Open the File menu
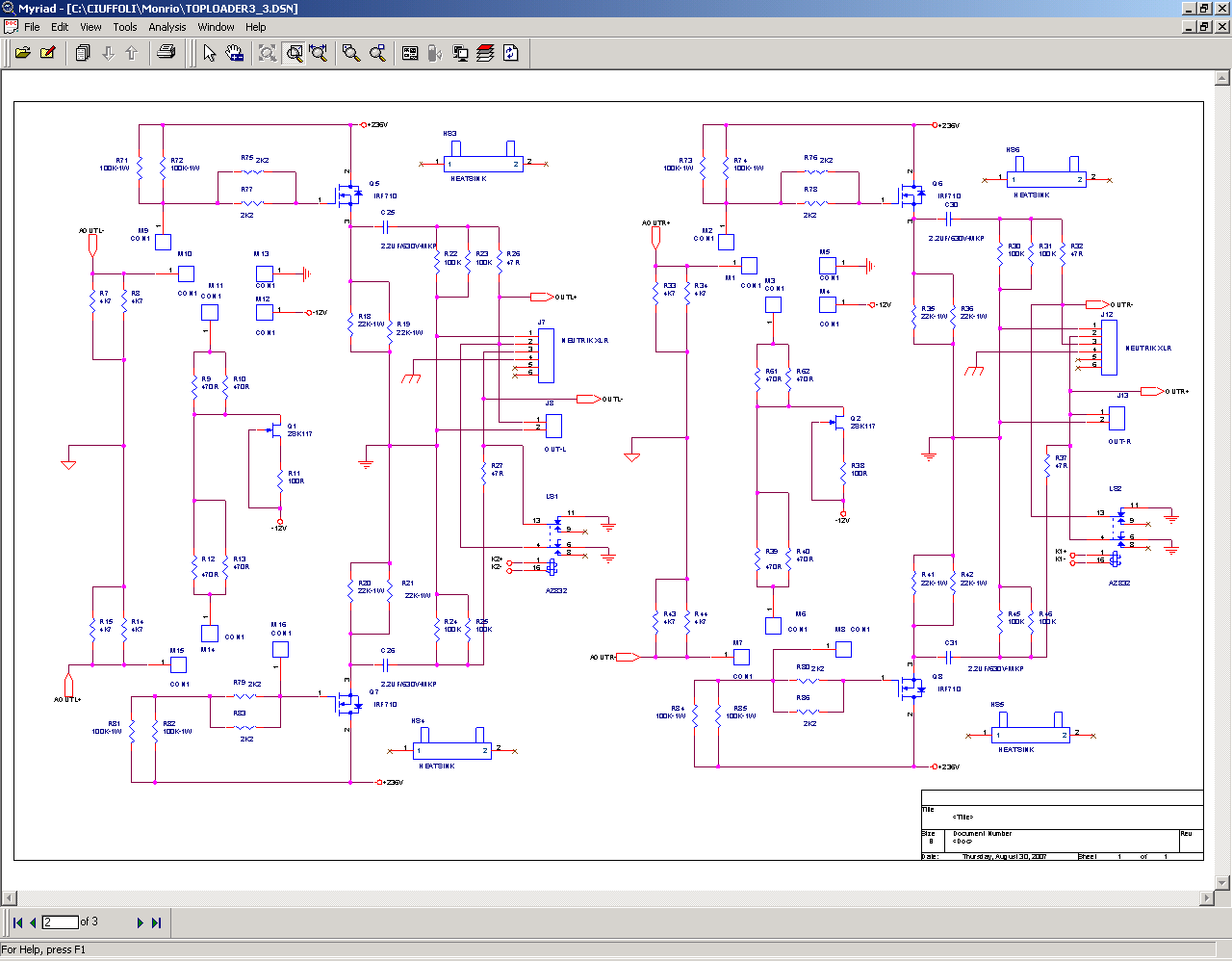Image resolution: width=1232 pixels, height=961 pixels. [32, 27]
